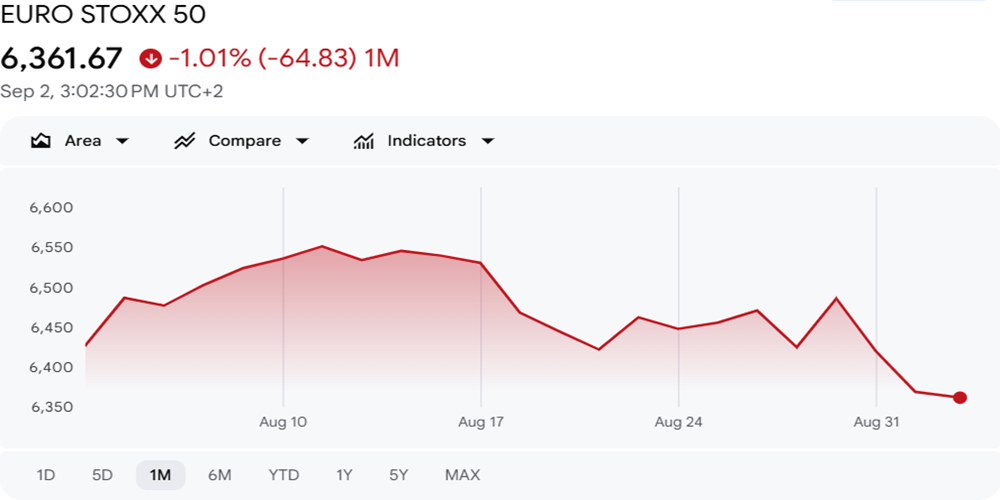
Task: Select the 1D time range
Action: pyautogui.click(x=46, y=475)
